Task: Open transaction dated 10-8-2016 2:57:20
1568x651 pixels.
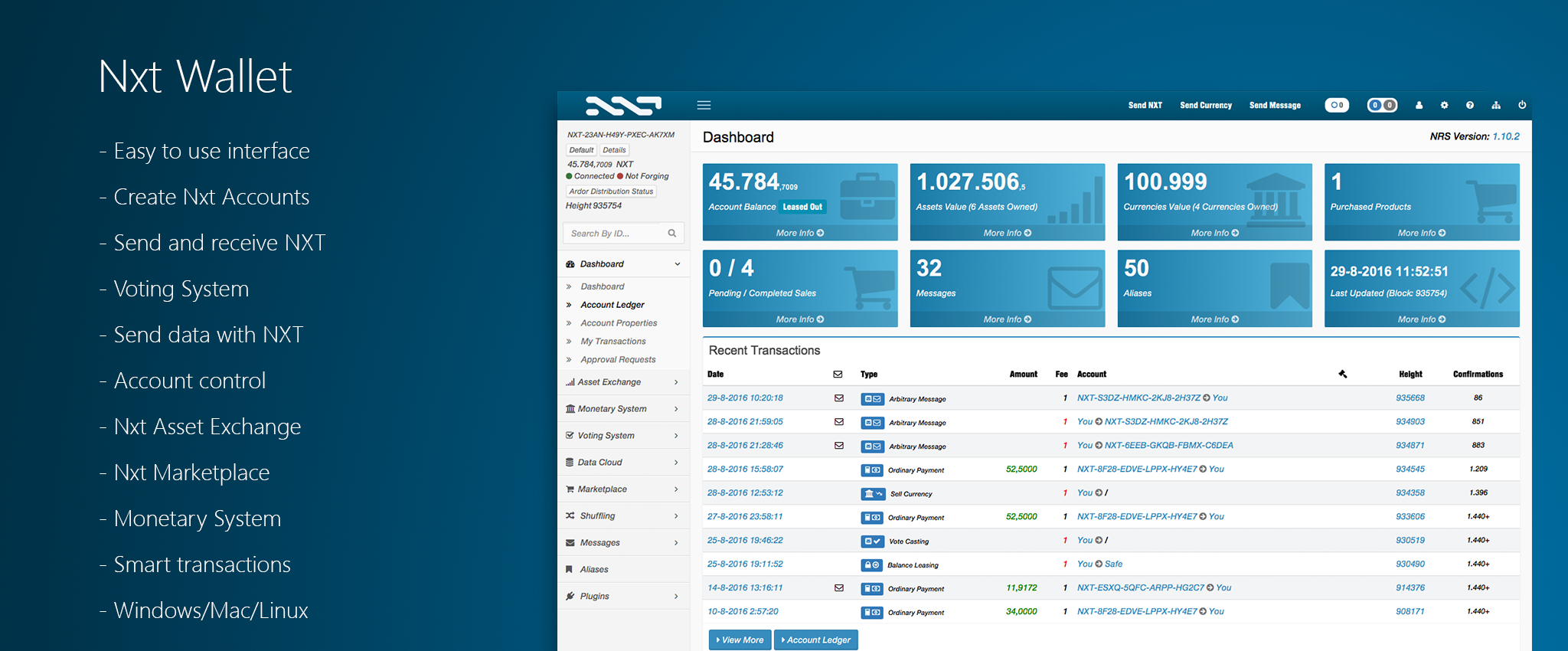Action: coord(743,612)
